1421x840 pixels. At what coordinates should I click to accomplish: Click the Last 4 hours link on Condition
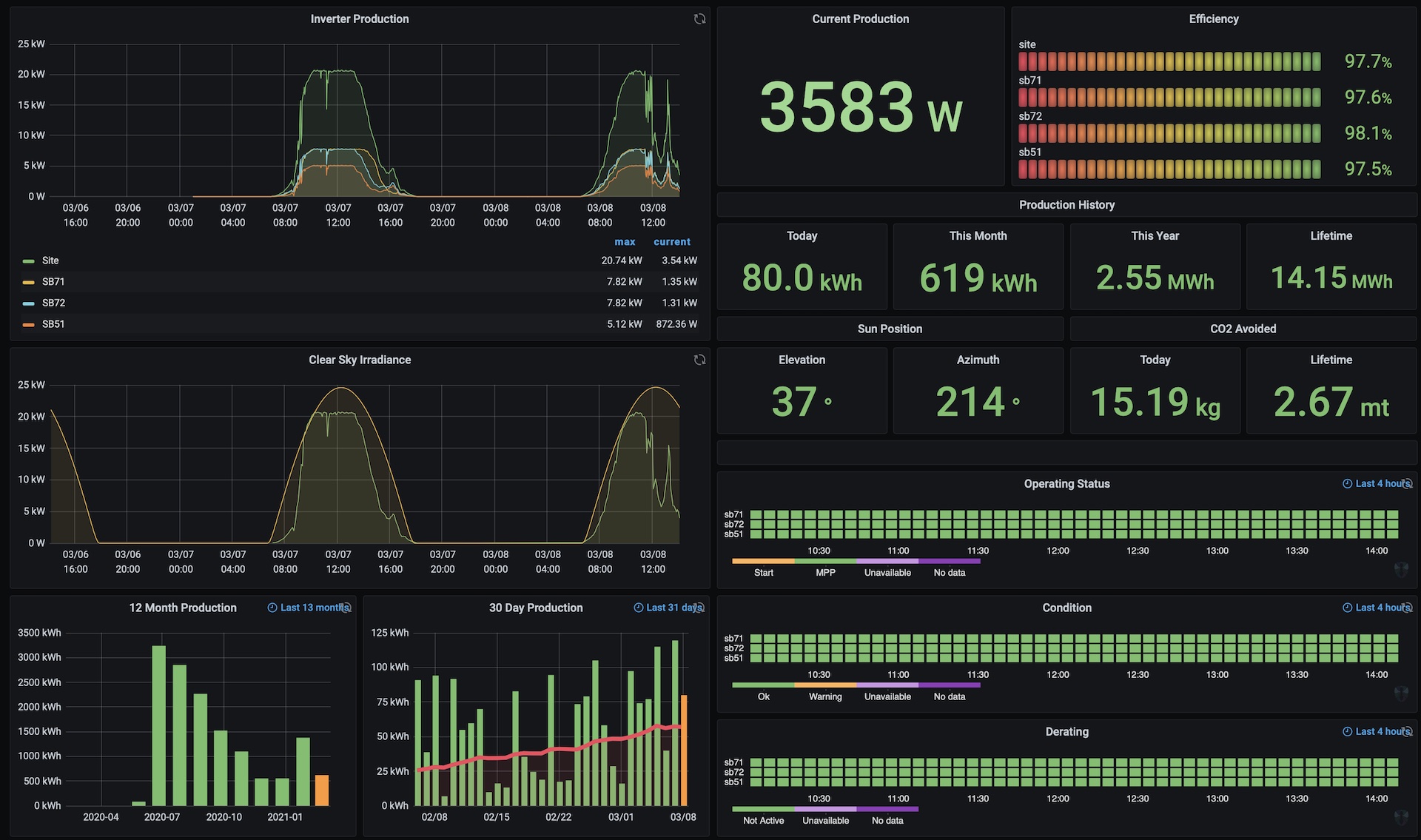(1381, 608)
